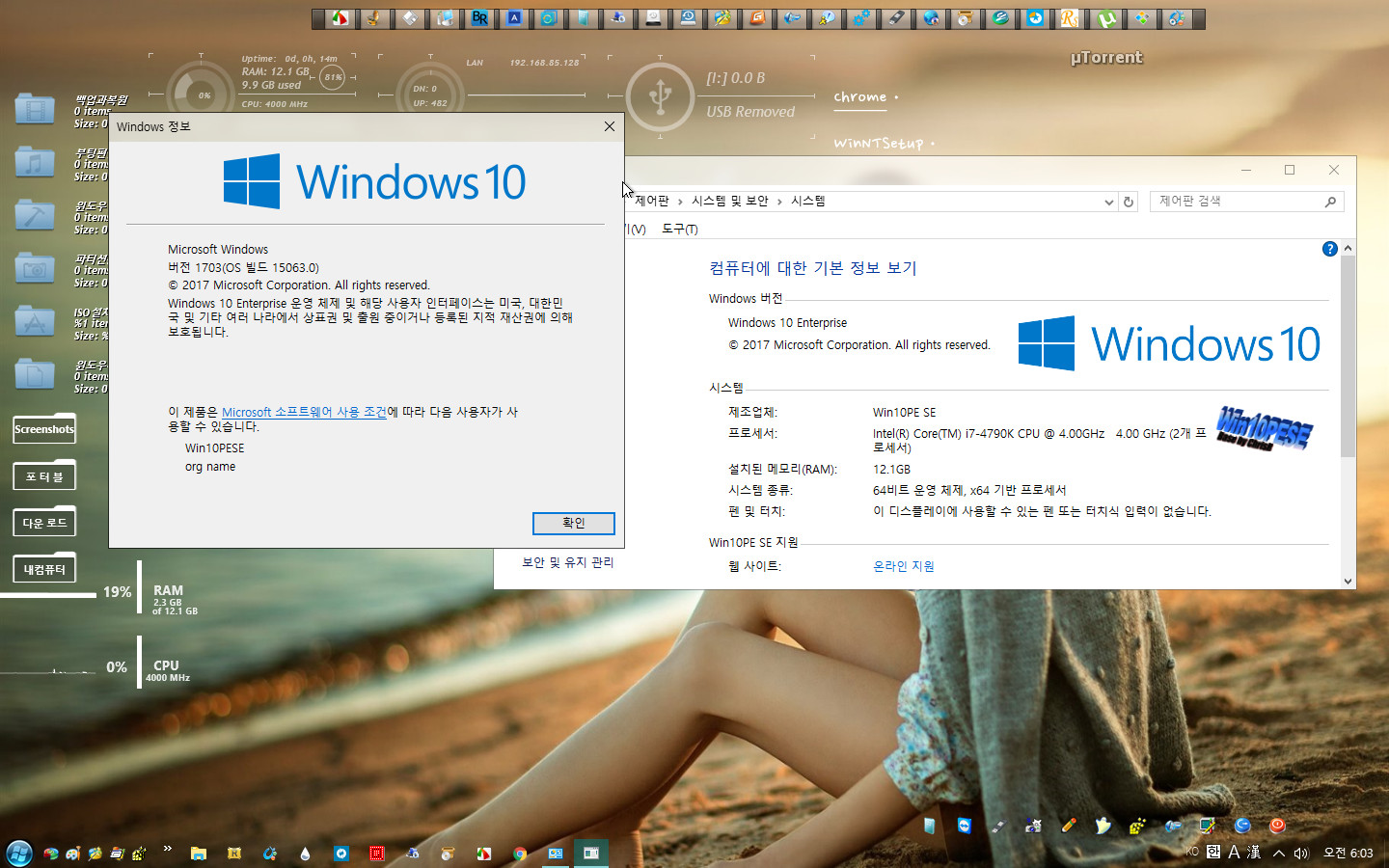
Task: Click the µTorrent label on desktop
Action: click(1106, 58)
